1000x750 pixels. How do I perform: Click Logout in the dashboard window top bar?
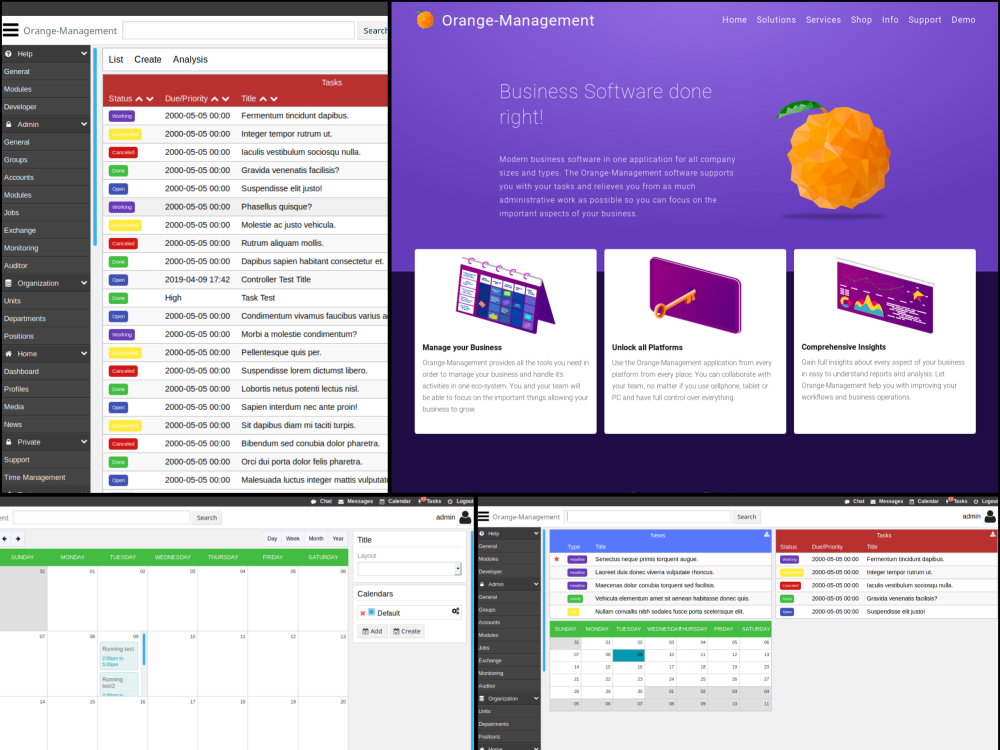coord(985,501)
